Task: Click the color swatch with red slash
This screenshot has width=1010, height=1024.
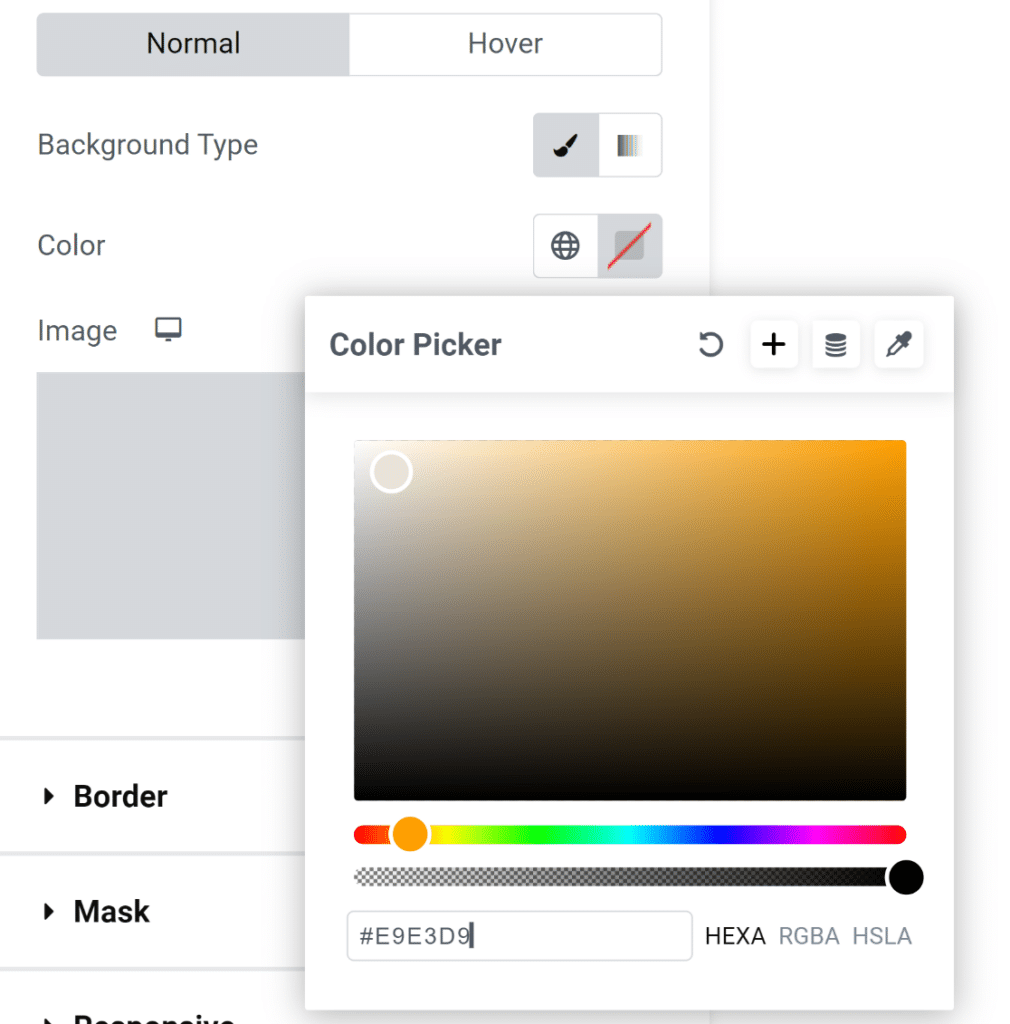Action: 630,246
